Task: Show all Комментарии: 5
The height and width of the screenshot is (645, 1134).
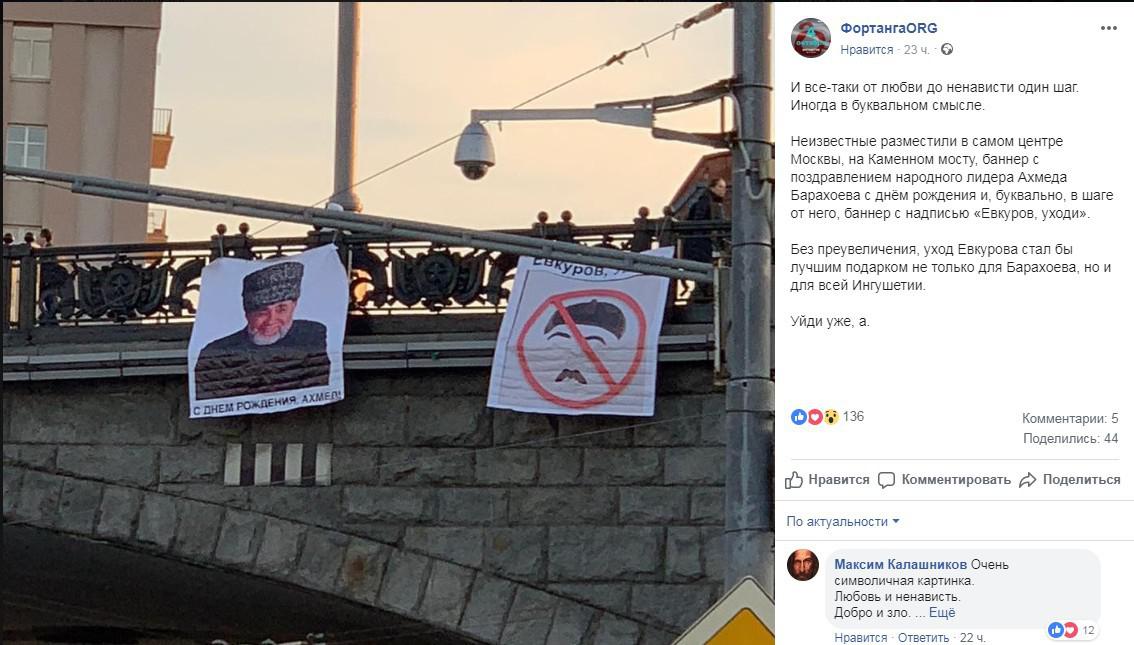Action: point(1070,418)
